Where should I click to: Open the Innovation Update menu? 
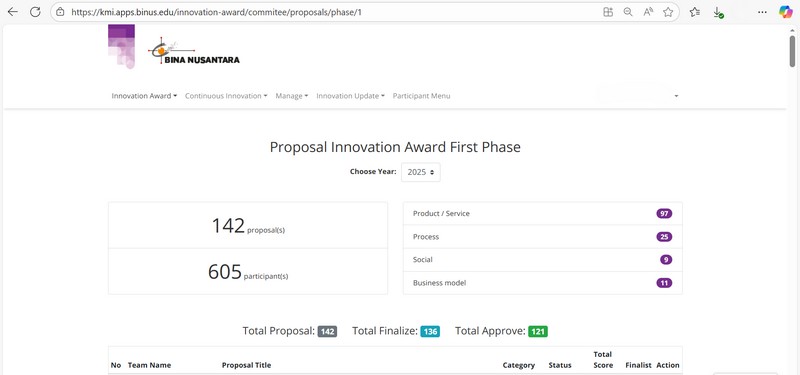click(x=351, y=96)
